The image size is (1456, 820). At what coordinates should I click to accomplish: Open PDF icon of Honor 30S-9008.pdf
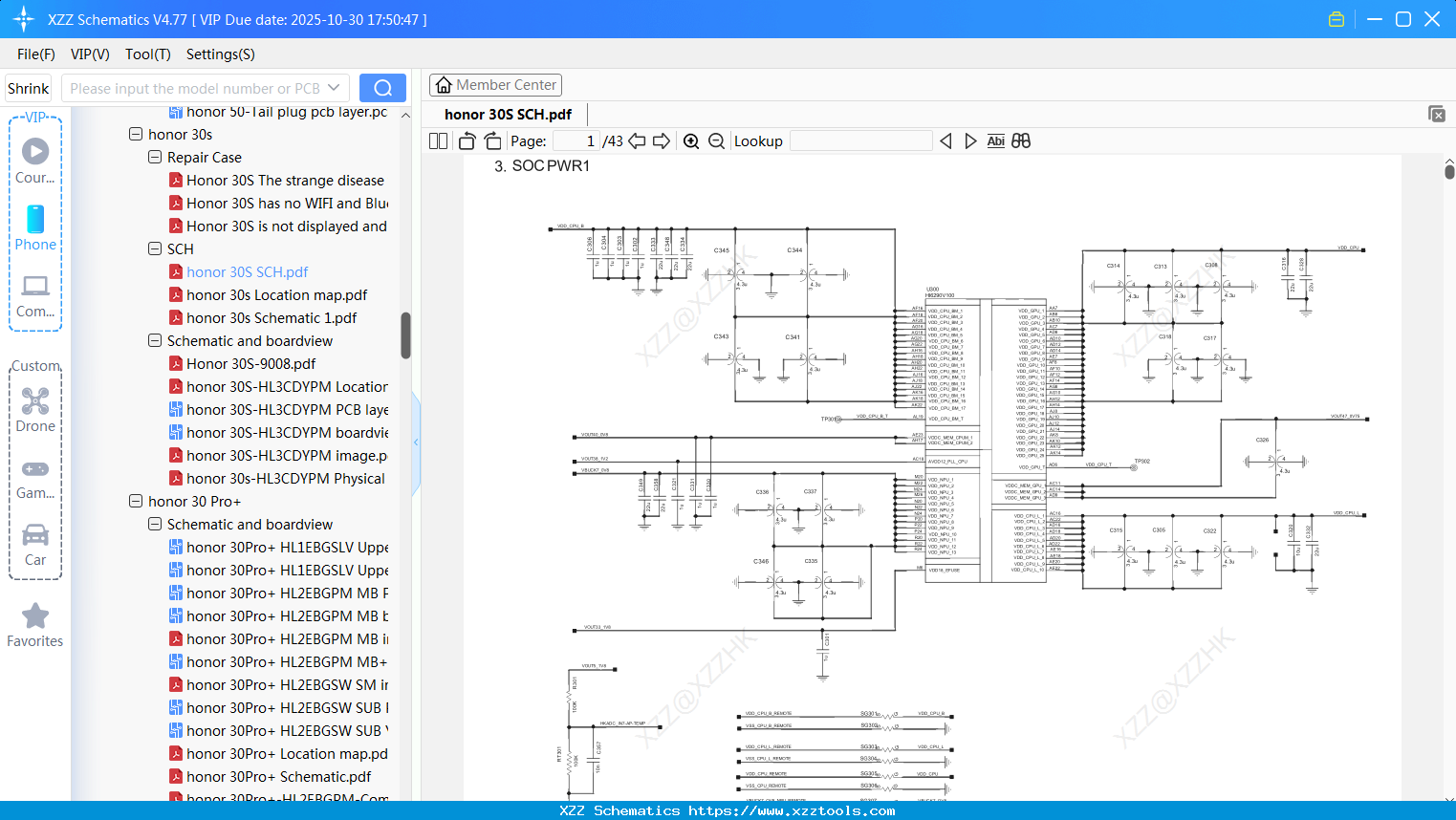tap(176, 364)
